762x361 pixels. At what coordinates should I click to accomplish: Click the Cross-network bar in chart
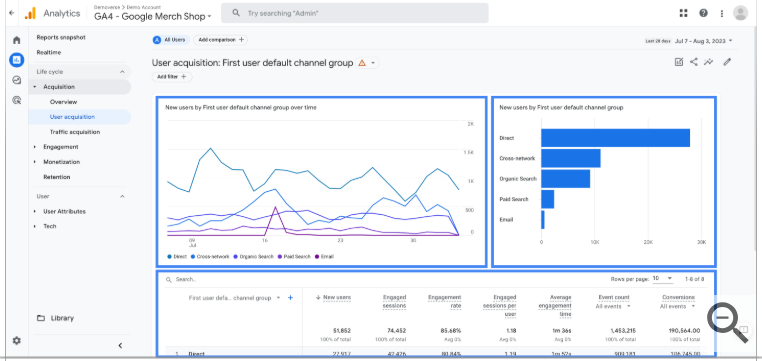pos(571,158)
